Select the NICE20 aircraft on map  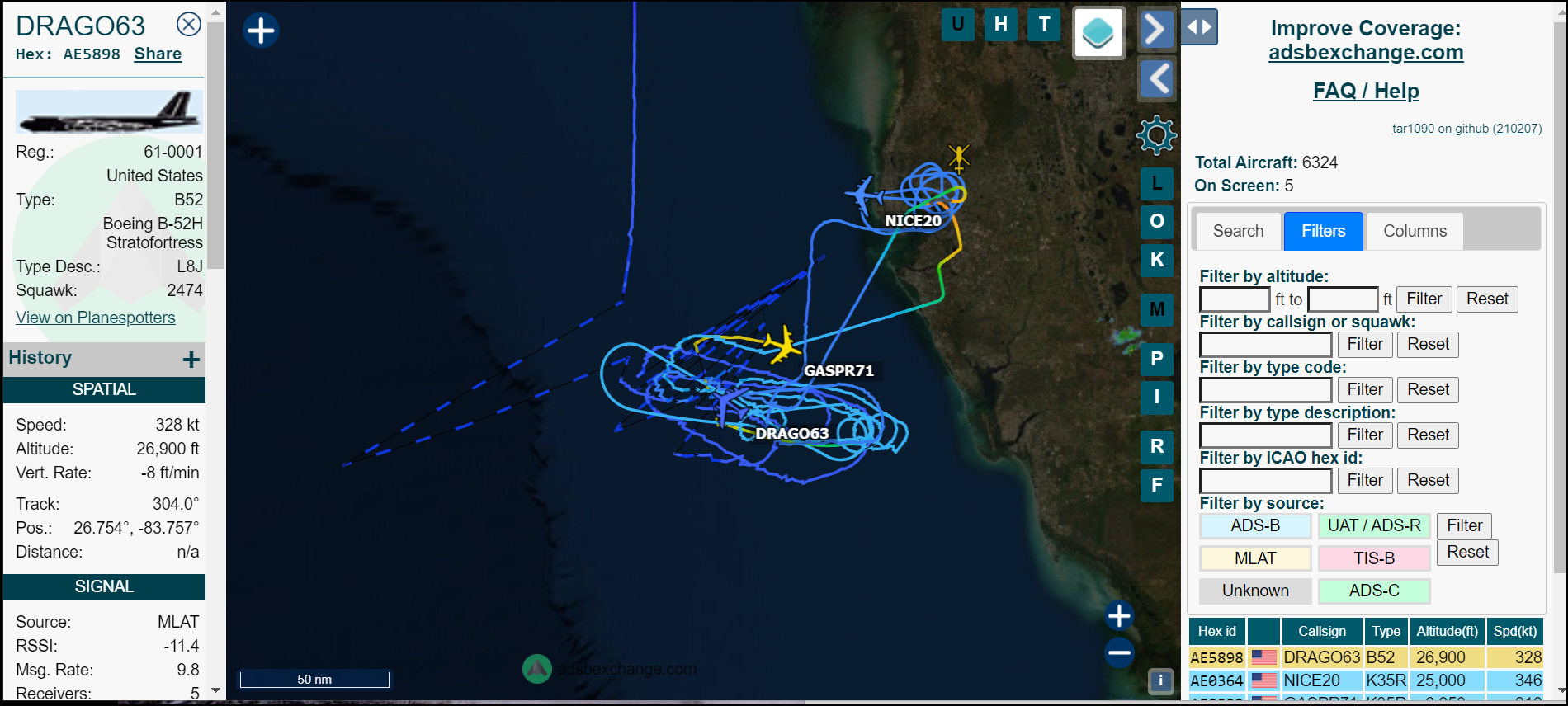tap(864, 195)
